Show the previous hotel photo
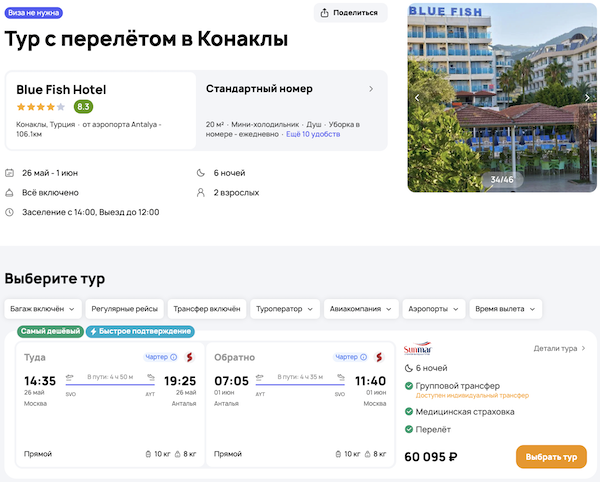 (418, 97)
